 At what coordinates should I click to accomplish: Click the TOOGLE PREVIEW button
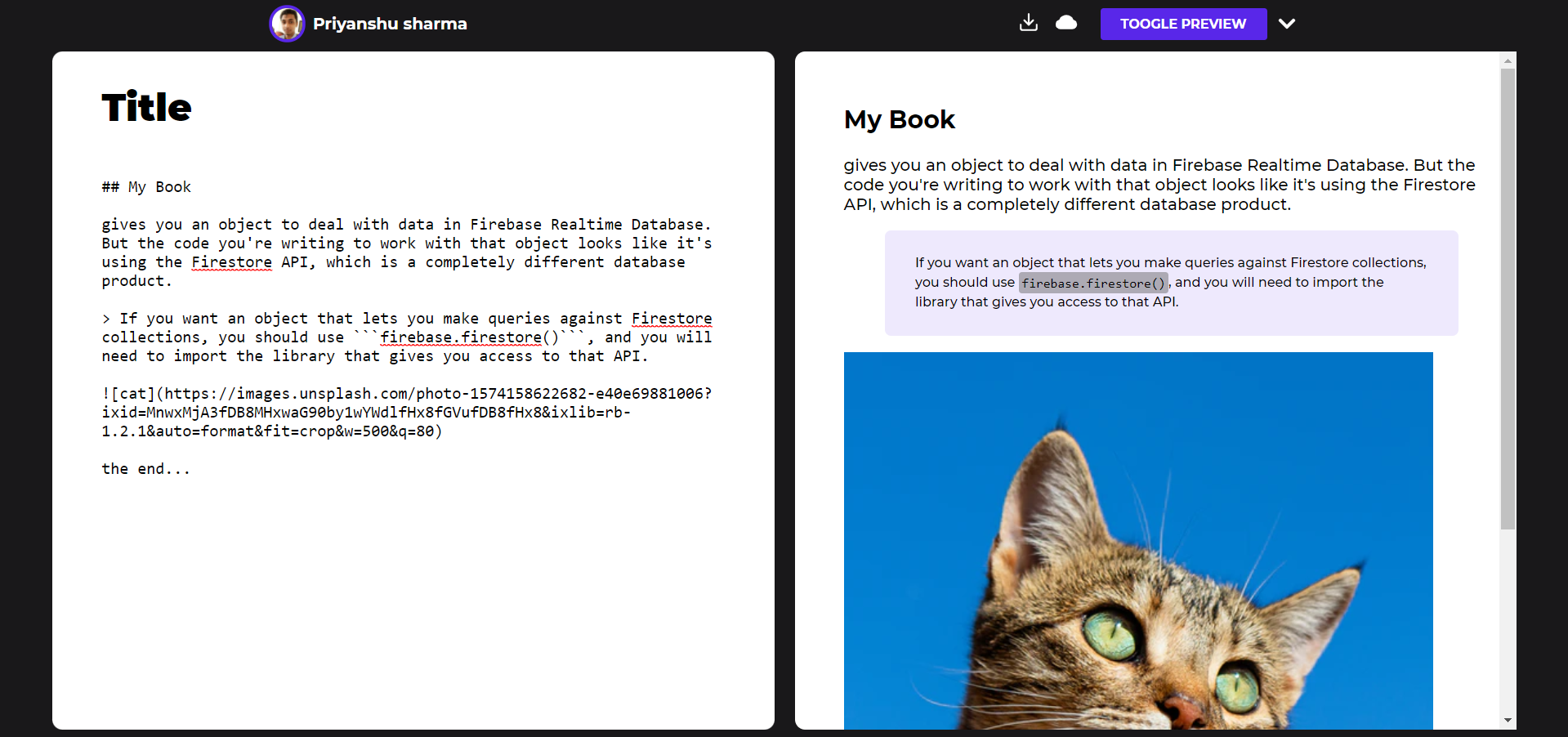pyautogui.click(x=1183, y=24)
